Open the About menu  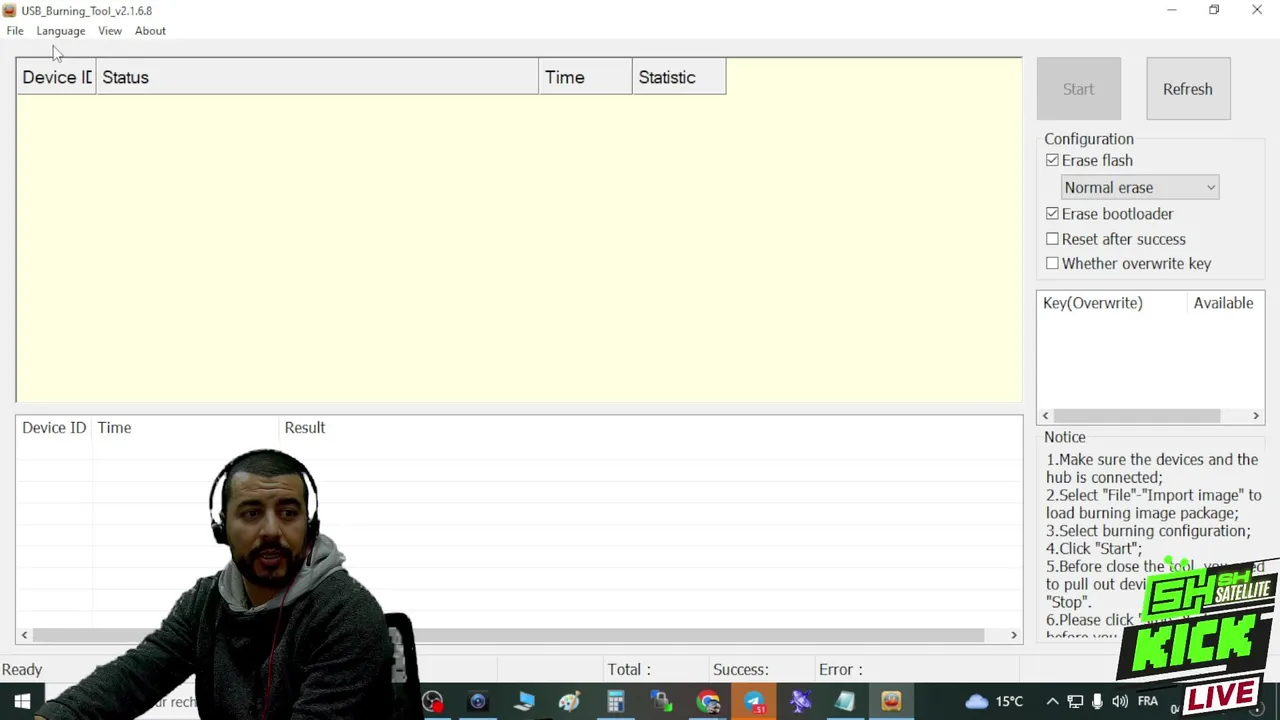(x=150, y=31)
